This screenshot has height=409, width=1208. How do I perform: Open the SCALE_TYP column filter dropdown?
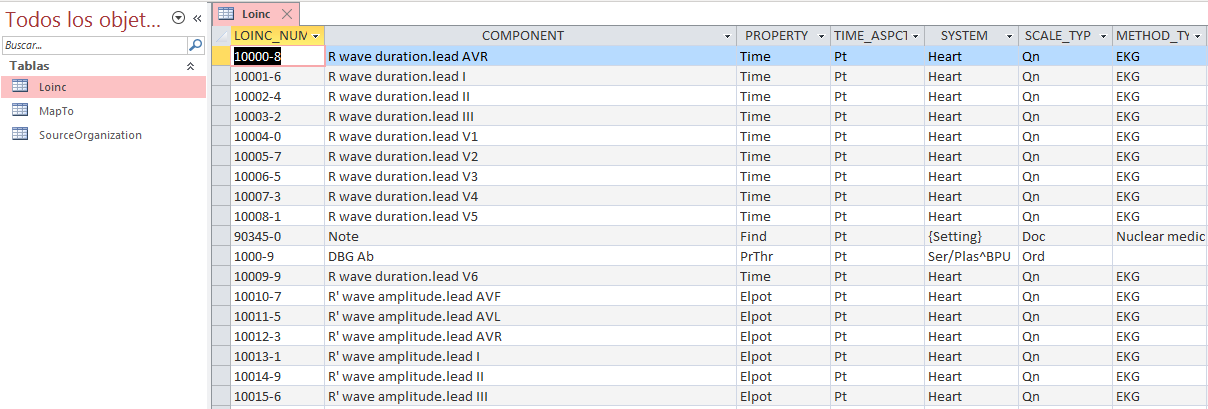(1104, 36)
